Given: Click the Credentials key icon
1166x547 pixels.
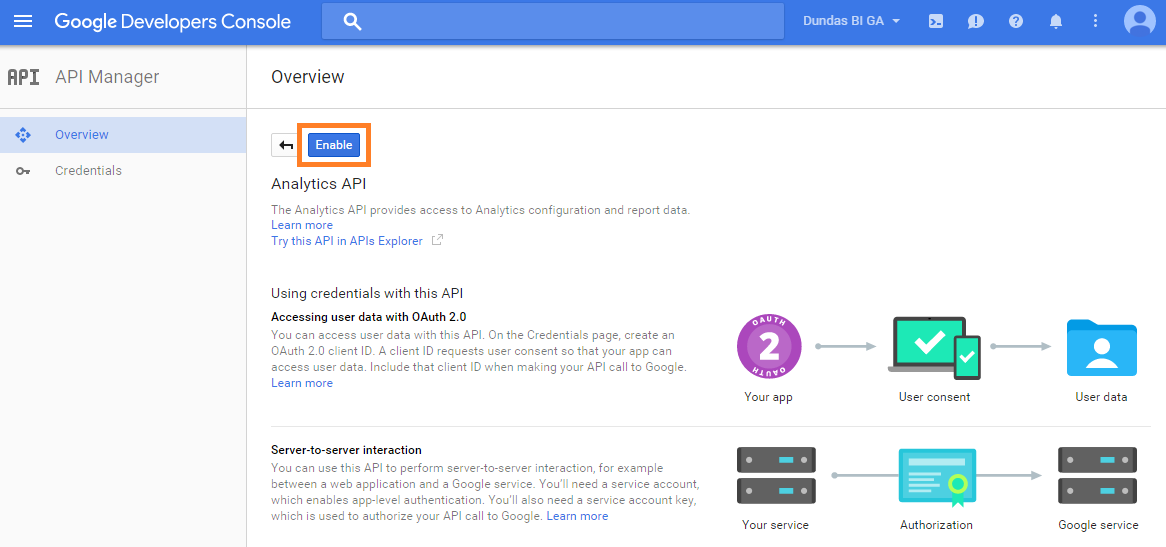Looking at the screenshot, I should click(23, 171).
